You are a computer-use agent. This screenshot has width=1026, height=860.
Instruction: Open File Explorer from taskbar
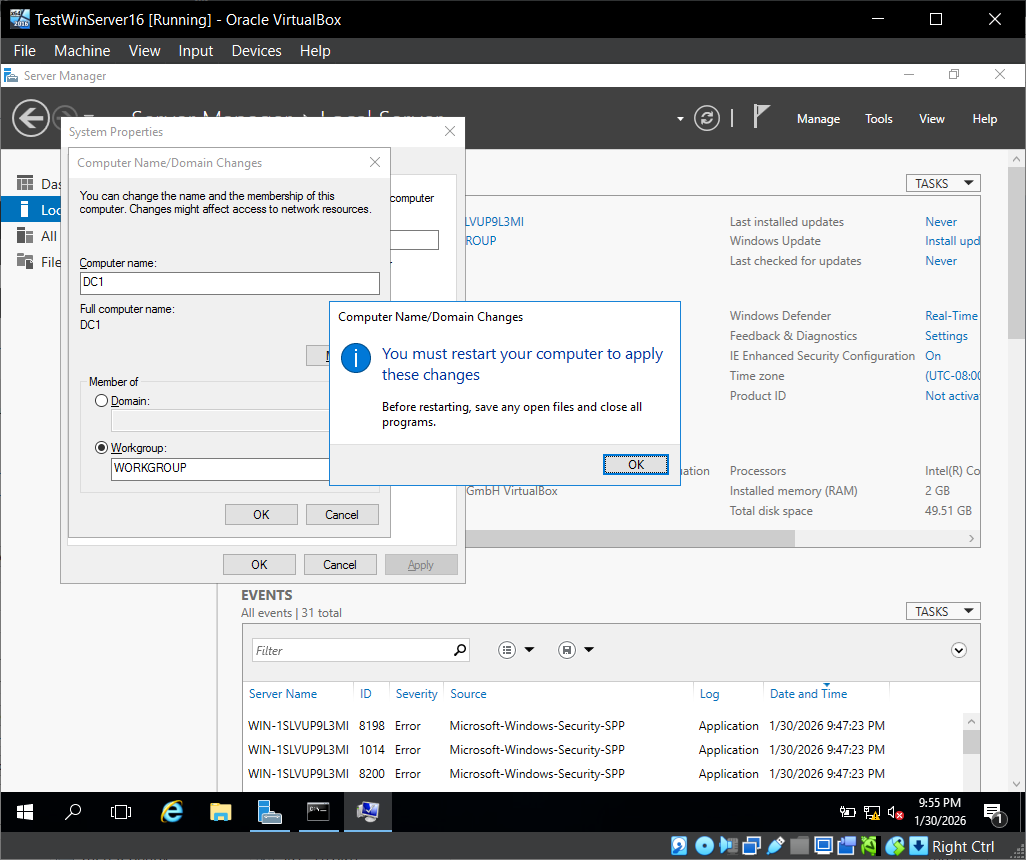pyautogui.click(x=221, y=812)
